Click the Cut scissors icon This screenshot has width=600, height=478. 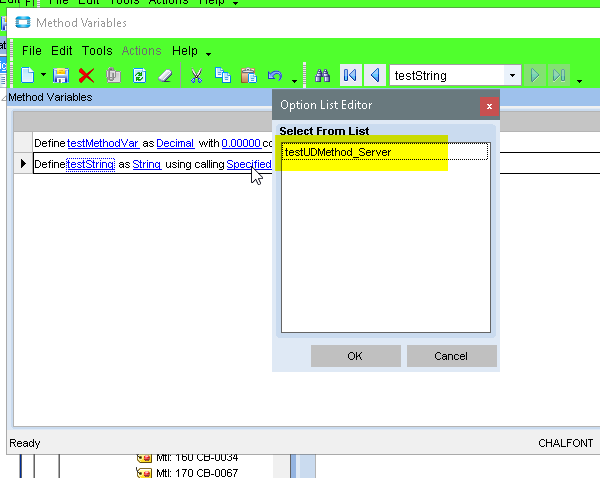coord(197,75)
